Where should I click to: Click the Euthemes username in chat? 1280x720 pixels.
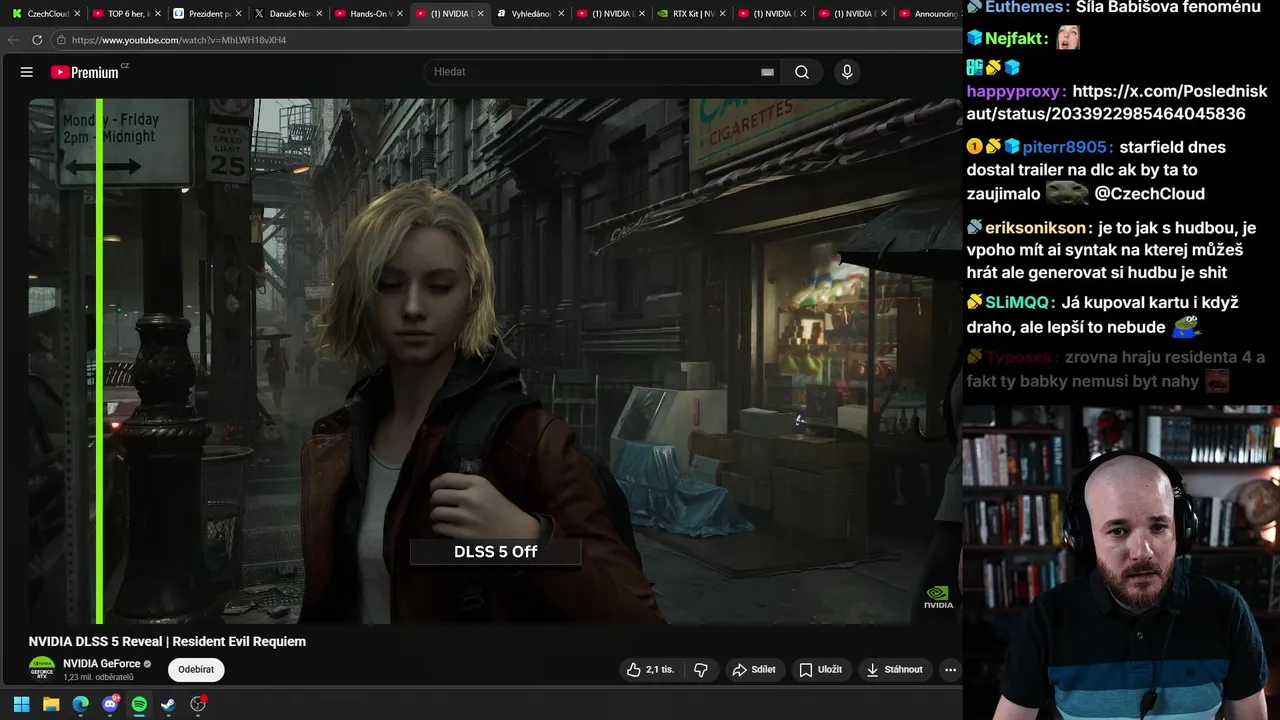(x=1024, y=7)
